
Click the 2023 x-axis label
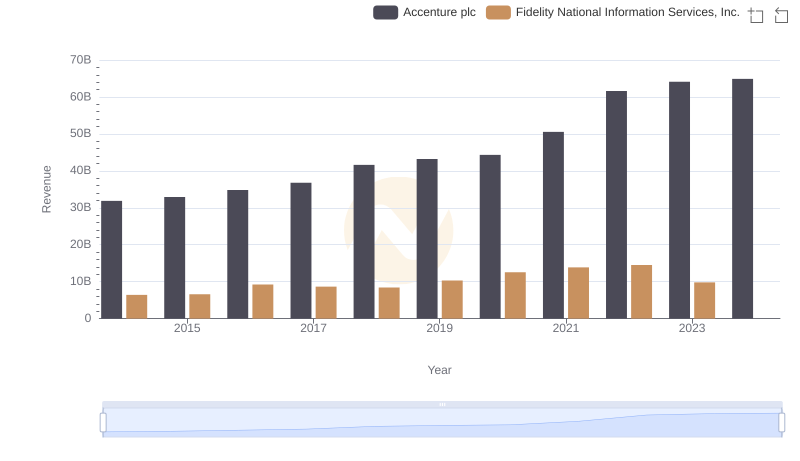(692, 328)
